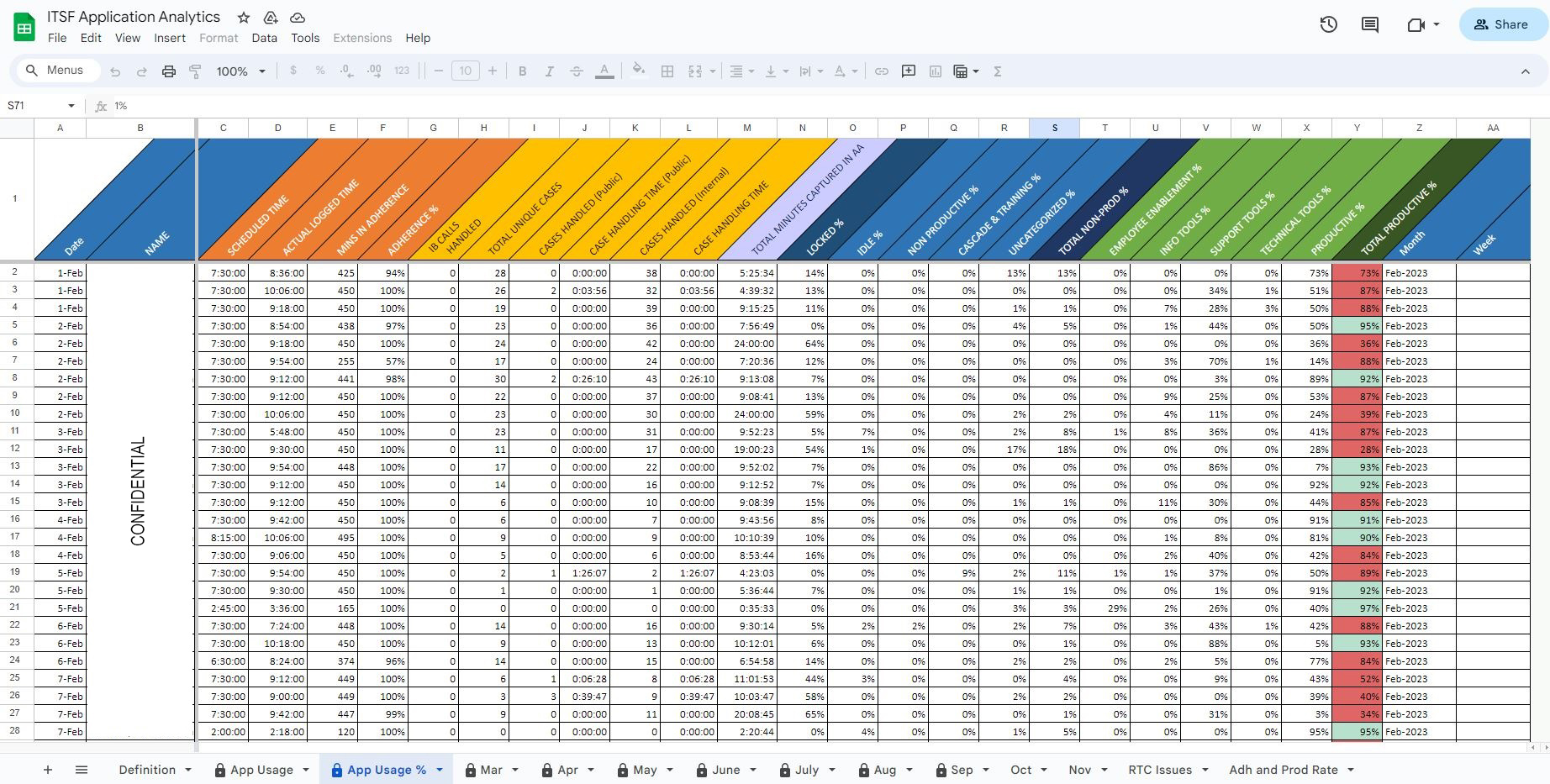Decrease font size with minus button
Image resolution: width=1550 pixels, height=784 pixels.
(439, 71)
